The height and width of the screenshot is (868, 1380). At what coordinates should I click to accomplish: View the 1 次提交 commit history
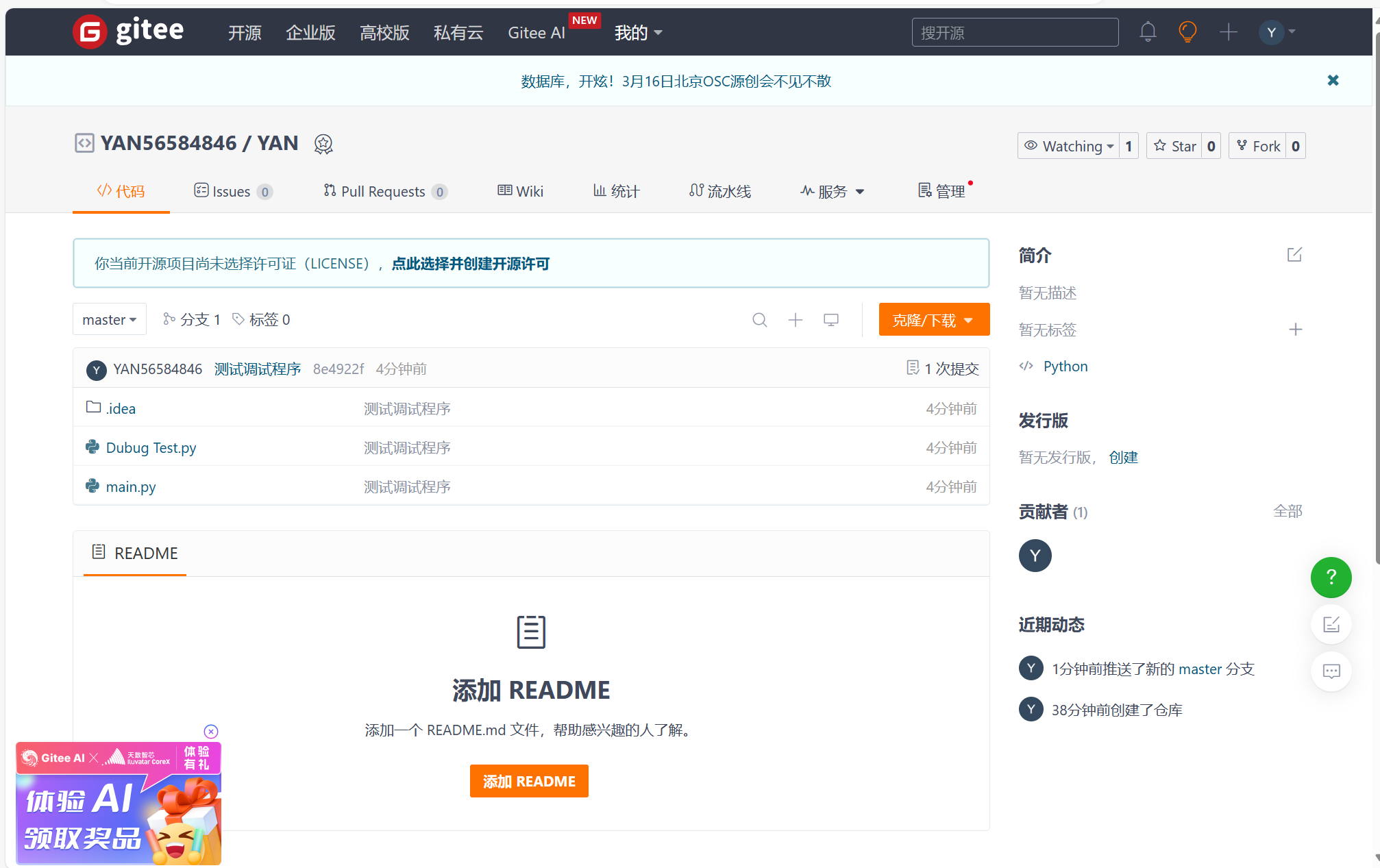pyautogui.click(x=942, y=369)
